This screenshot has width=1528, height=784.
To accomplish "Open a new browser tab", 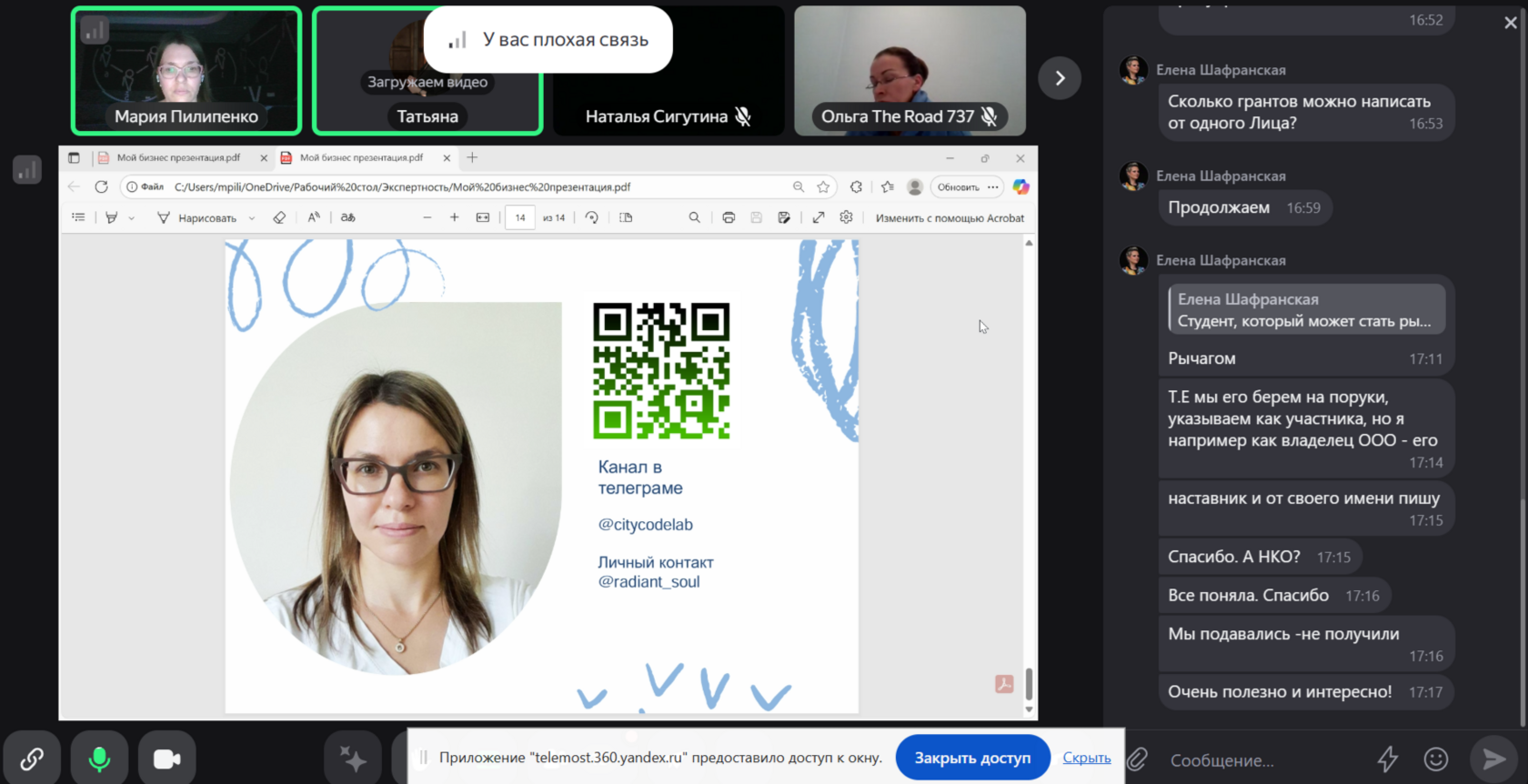I will (472, 157).
